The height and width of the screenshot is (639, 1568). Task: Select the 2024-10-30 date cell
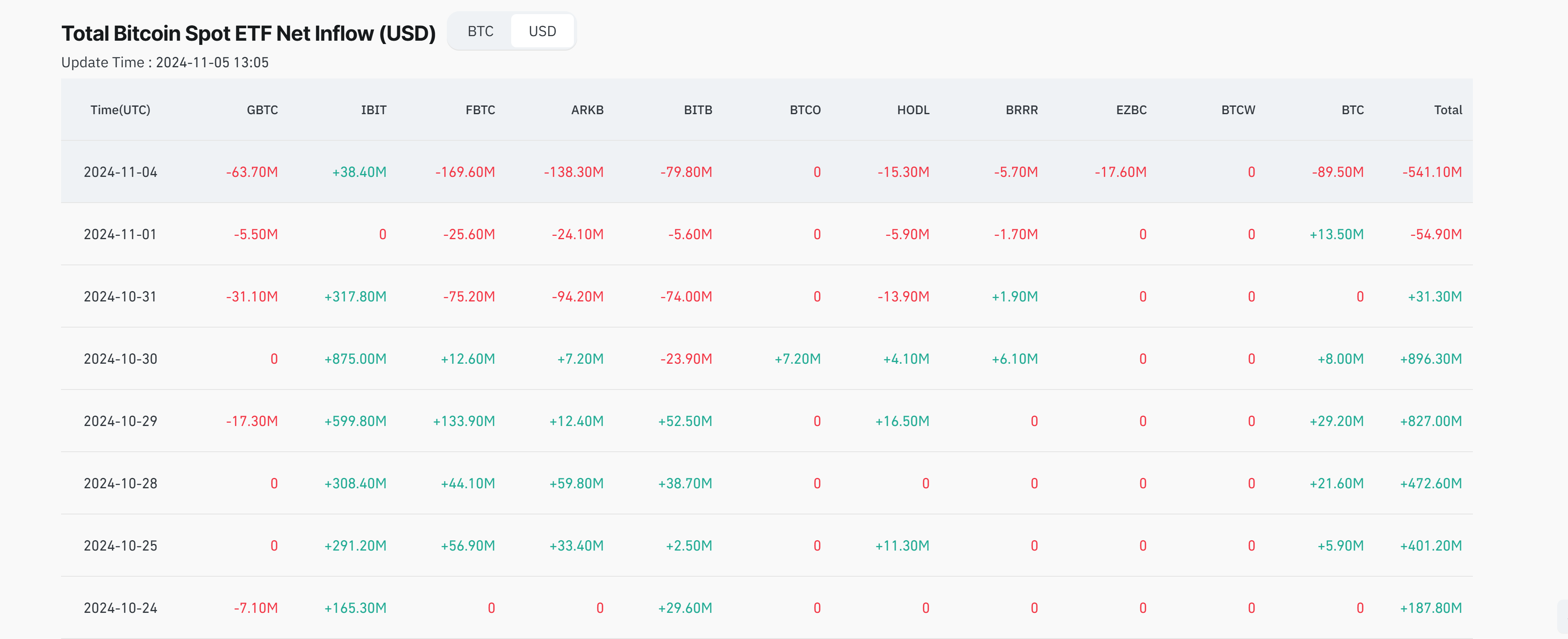click(x=120, y=359)
